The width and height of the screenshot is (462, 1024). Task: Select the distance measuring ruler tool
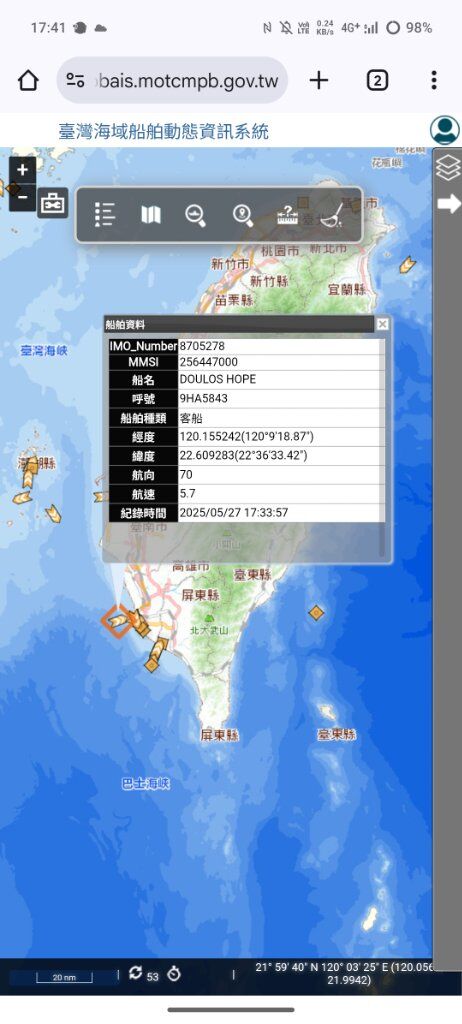tap(288, 215)
